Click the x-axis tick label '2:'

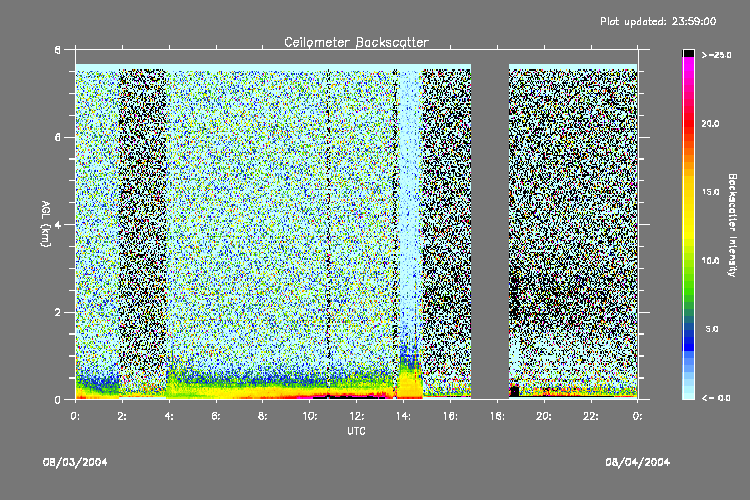point(122,416)
